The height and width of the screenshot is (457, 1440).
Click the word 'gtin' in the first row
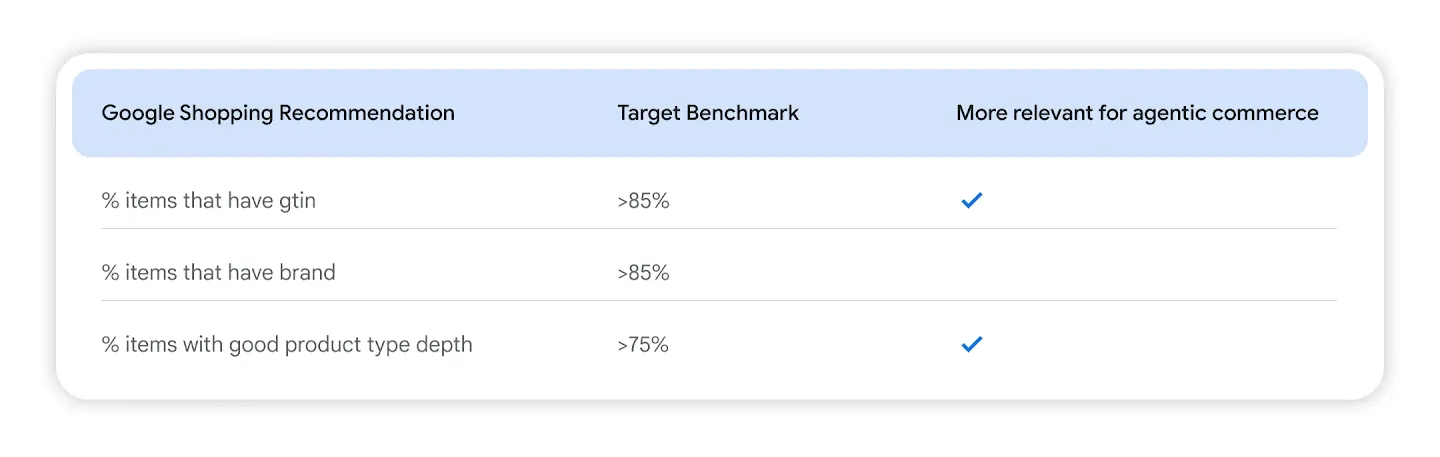coord(297,201)
